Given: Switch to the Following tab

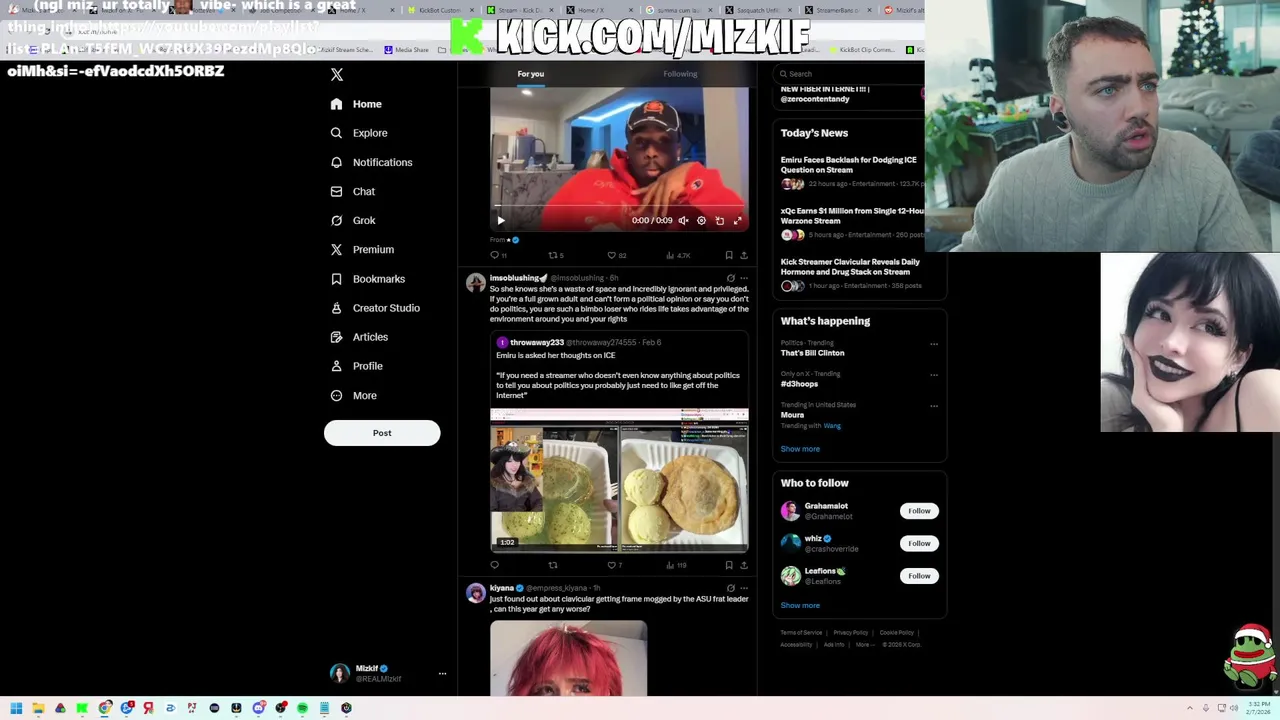Looking at the screenshot, I should [x=680, y=74].
